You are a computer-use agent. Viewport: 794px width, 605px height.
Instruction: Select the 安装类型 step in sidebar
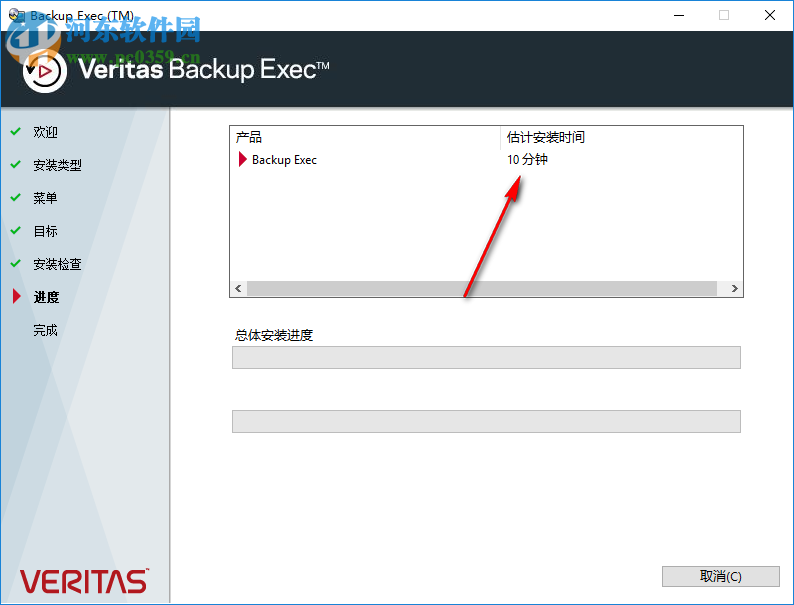coord(57,165)
